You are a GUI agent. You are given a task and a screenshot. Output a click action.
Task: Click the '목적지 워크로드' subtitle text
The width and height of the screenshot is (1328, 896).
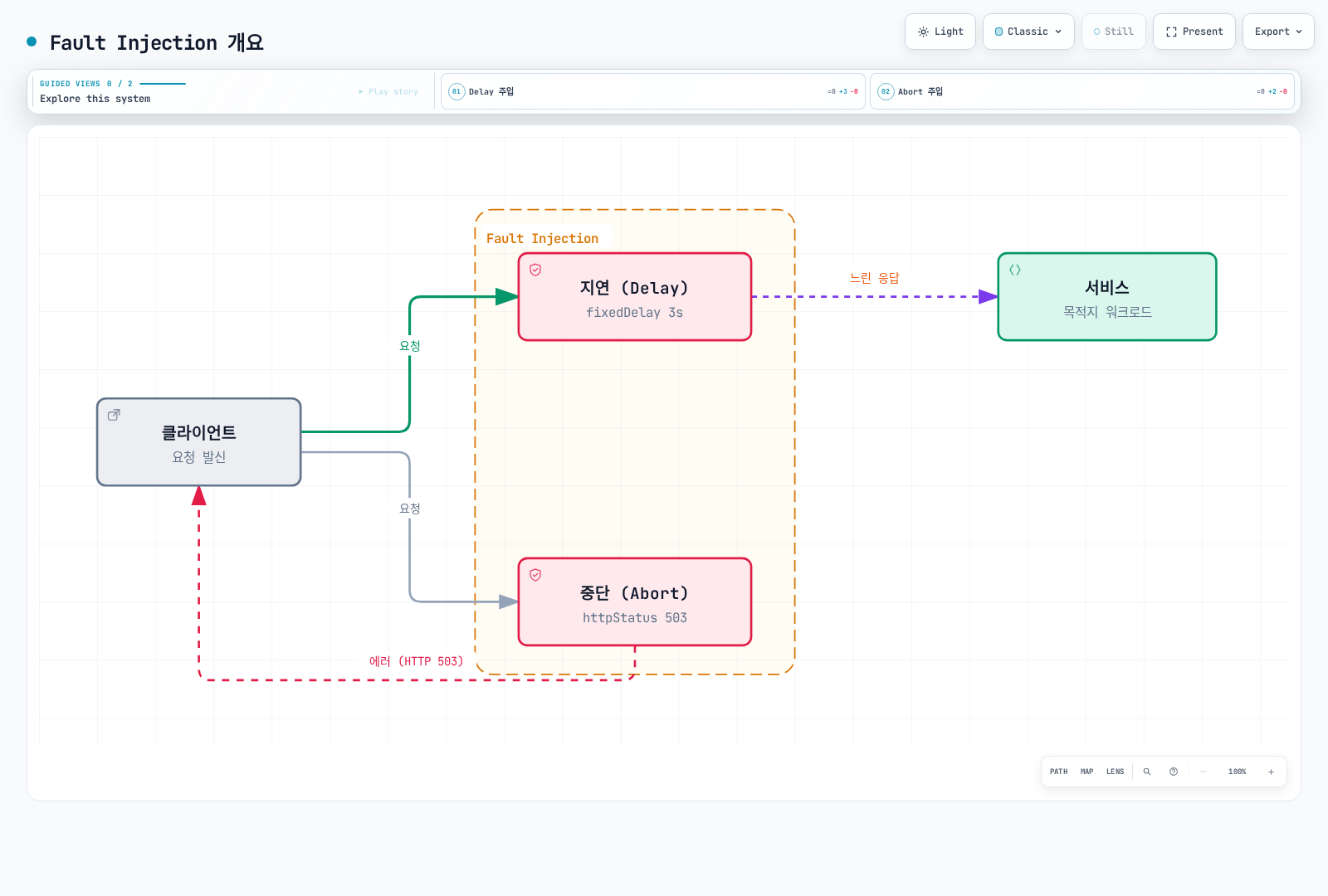pyautogui.click(x=1107, y=313)
